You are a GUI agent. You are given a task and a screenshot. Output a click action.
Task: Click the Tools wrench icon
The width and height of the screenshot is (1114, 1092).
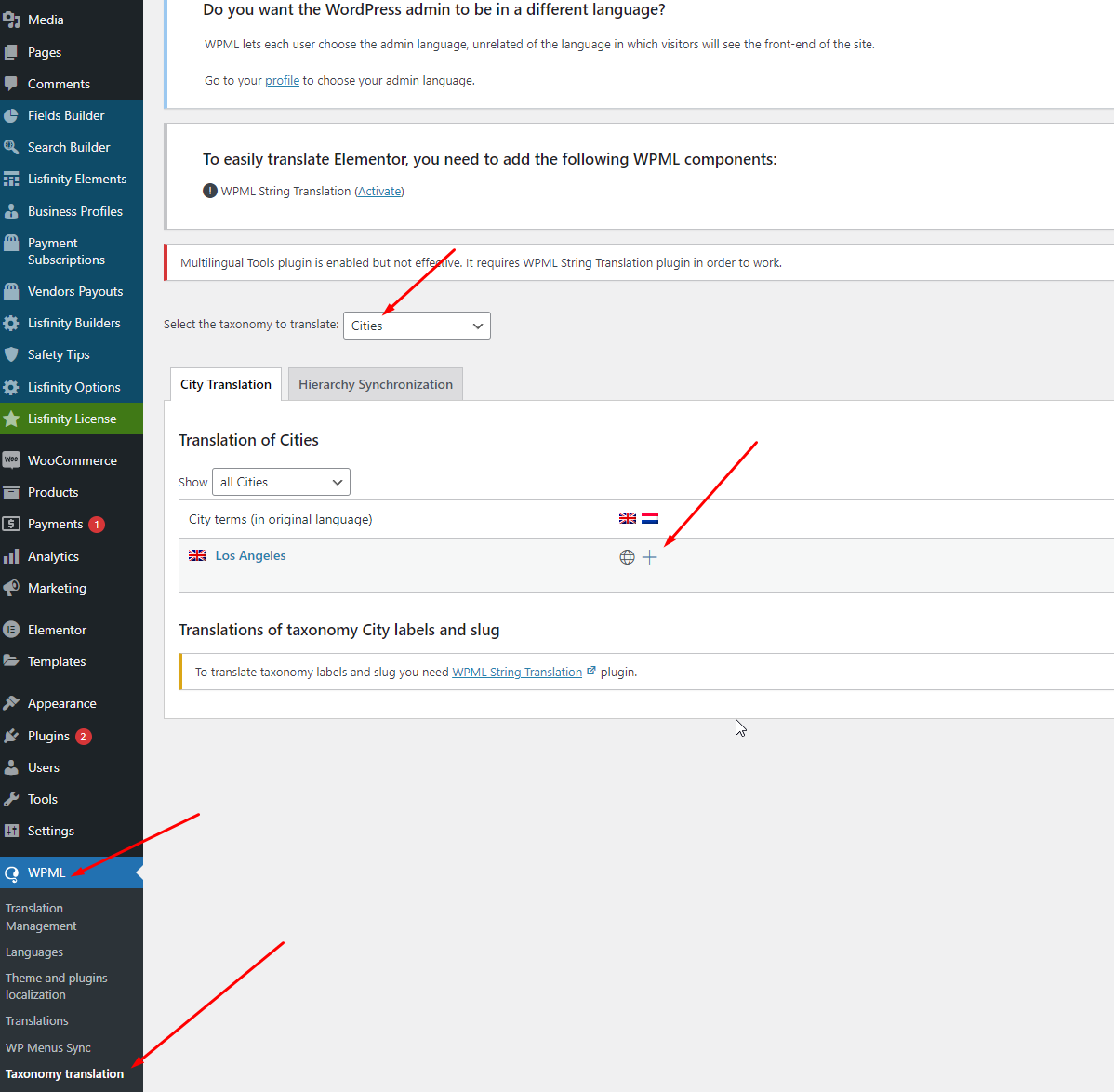(11, 799)
